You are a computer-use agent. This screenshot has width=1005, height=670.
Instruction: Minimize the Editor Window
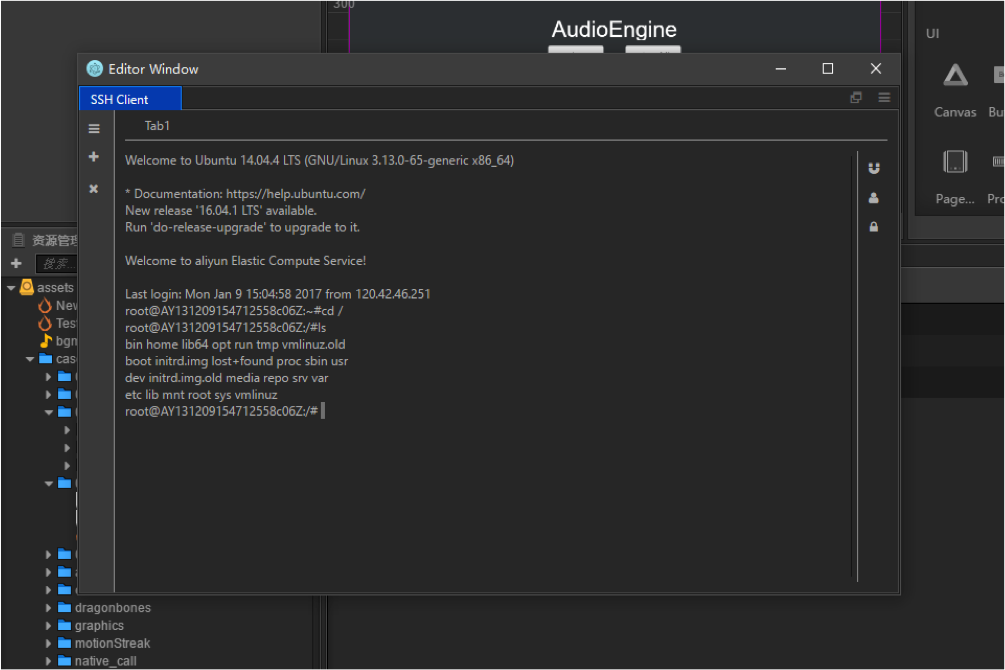[x=781, y=69]
